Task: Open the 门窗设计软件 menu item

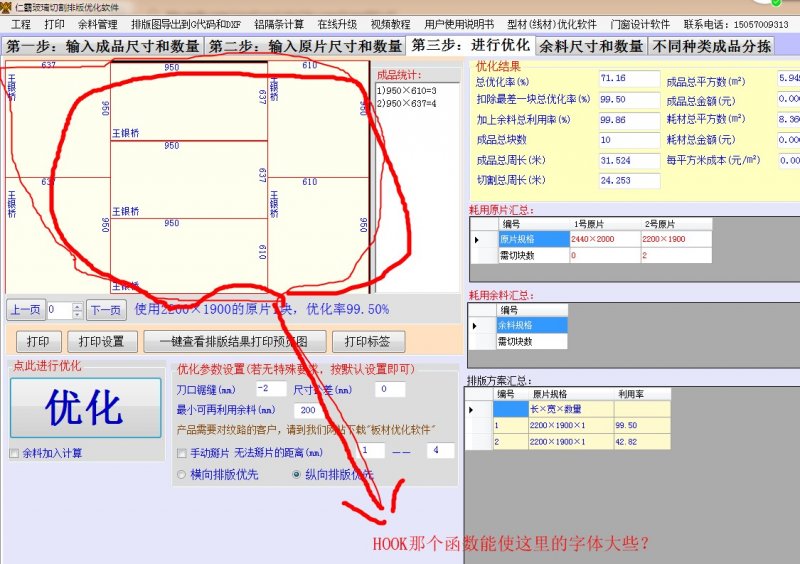Action: pos(640,24)
